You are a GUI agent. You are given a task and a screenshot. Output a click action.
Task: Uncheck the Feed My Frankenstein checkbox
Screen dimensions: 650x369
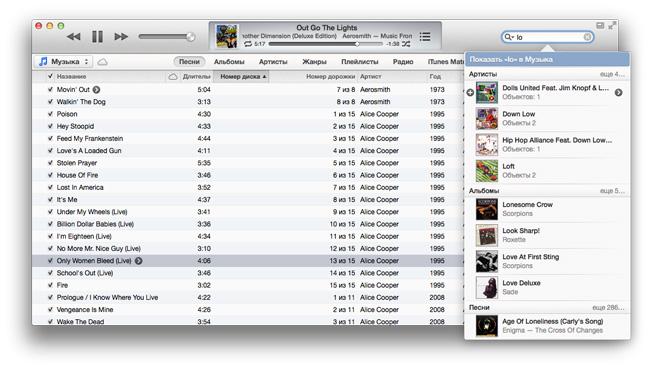50,138
